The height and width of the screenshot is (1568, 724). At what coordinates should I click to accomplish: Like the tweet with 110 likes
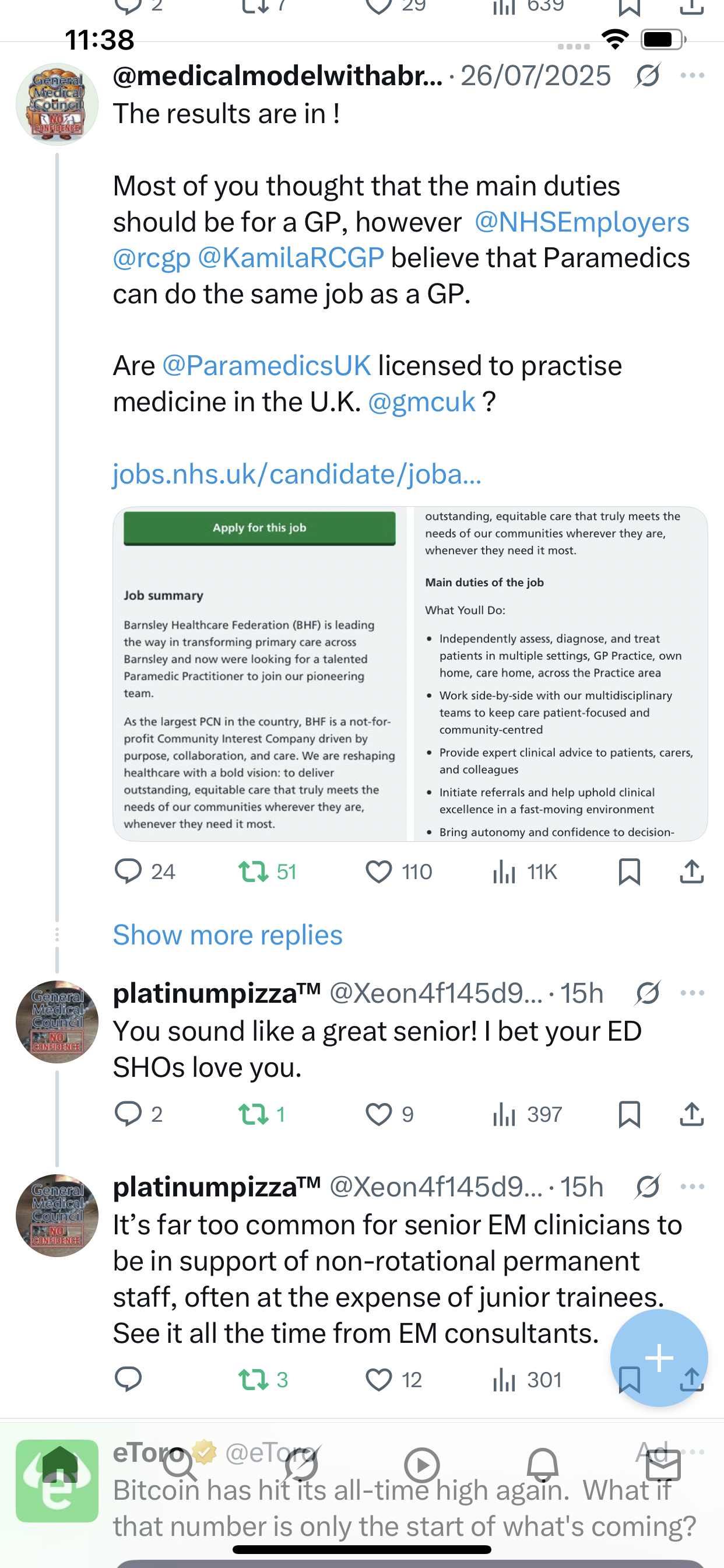[378, 871]
